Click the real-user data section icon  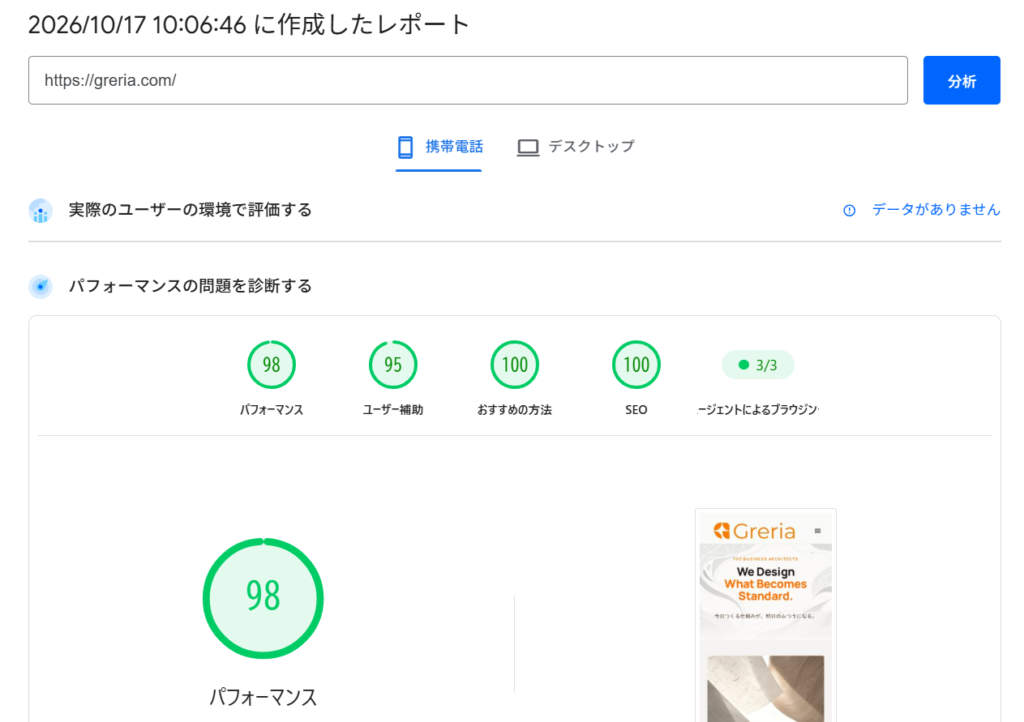(x=40, y=210)
